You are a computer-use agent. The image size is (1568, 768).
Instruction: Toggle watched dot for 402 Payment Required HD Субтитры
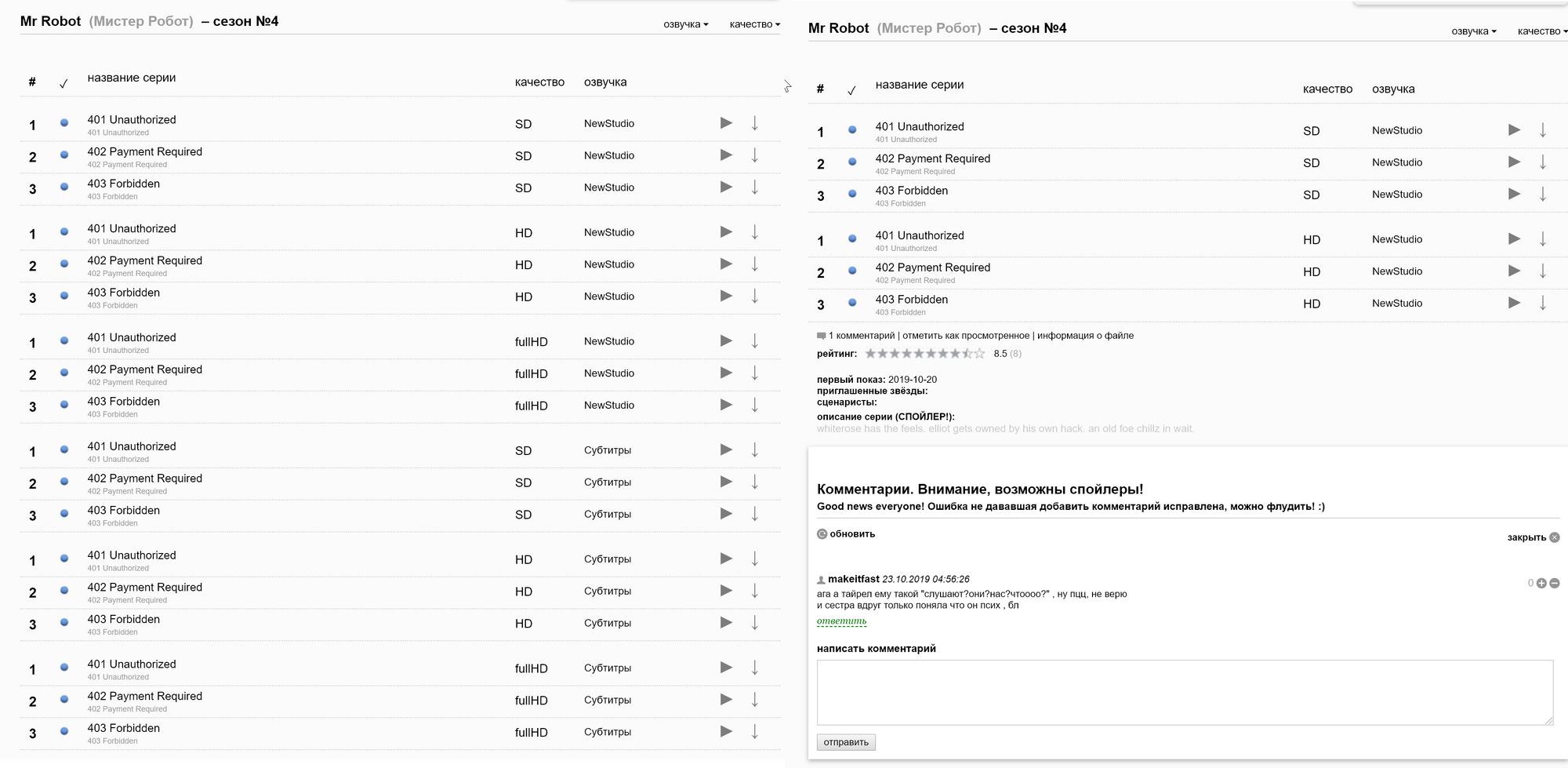[x=64, y=591]
